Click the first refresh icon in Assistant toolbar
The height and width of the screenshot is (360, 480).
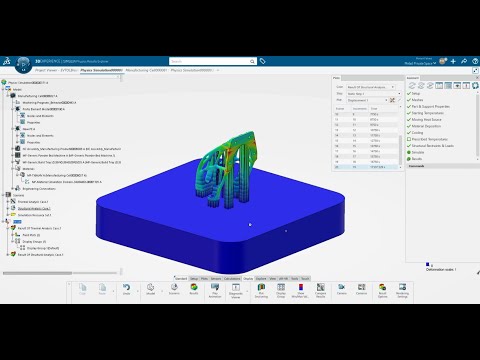412,86
